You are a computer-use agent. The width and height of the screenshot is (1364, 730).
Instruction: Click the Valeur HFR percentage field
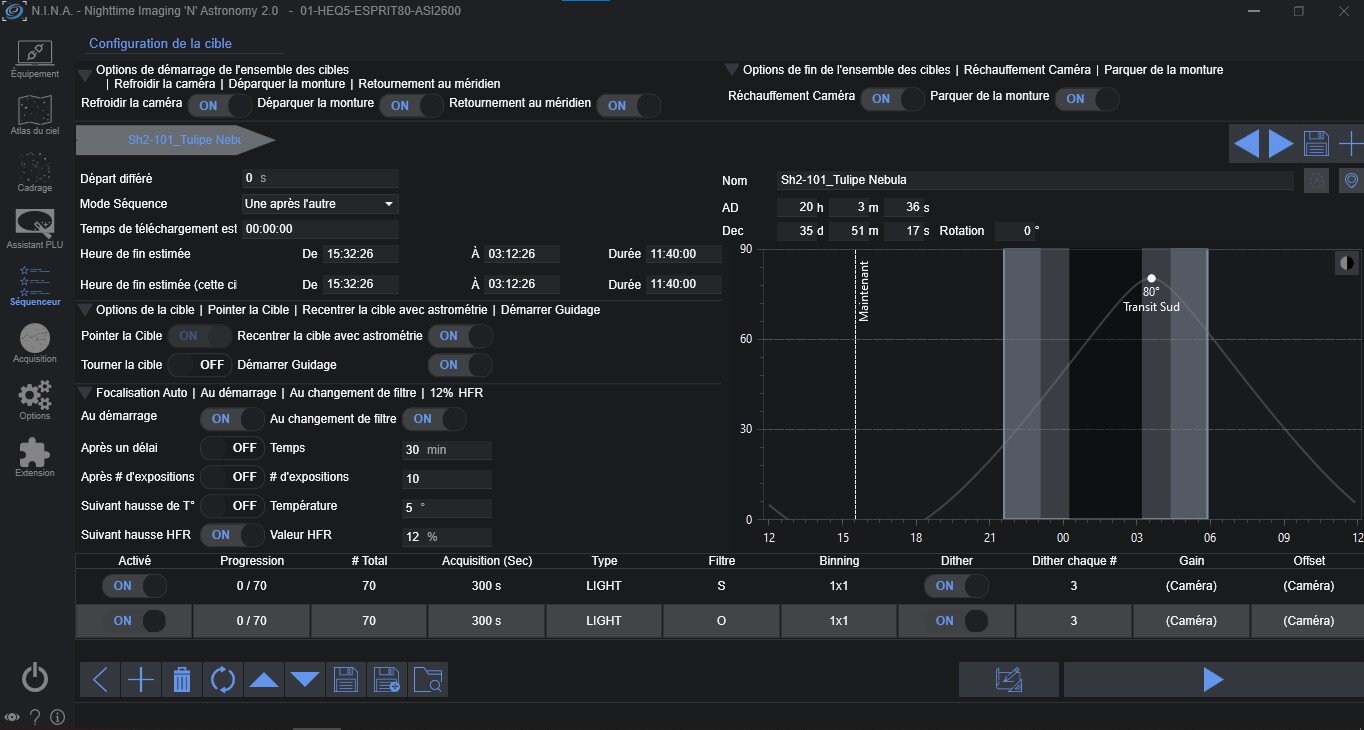click(x=447, y=537)
